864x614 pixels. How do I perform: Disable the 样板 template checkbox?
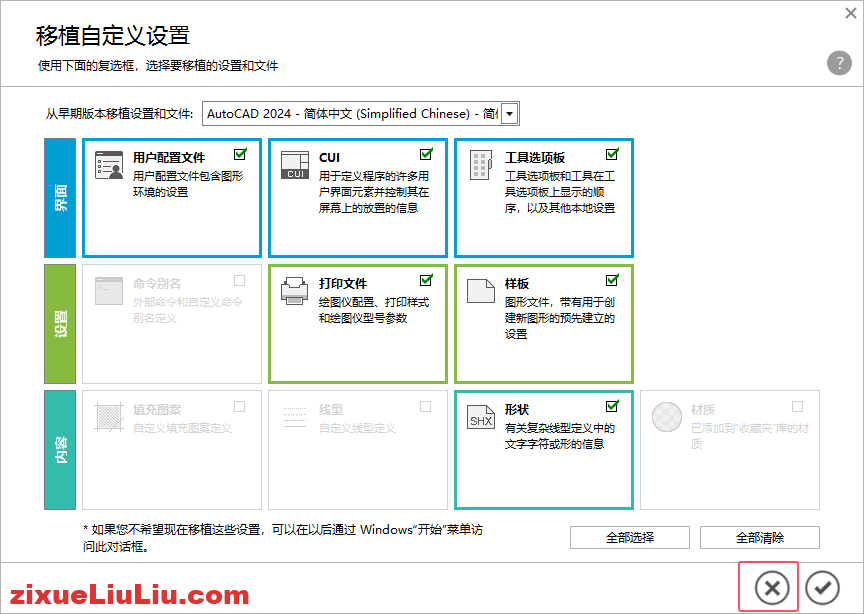[x=612, y=280]
